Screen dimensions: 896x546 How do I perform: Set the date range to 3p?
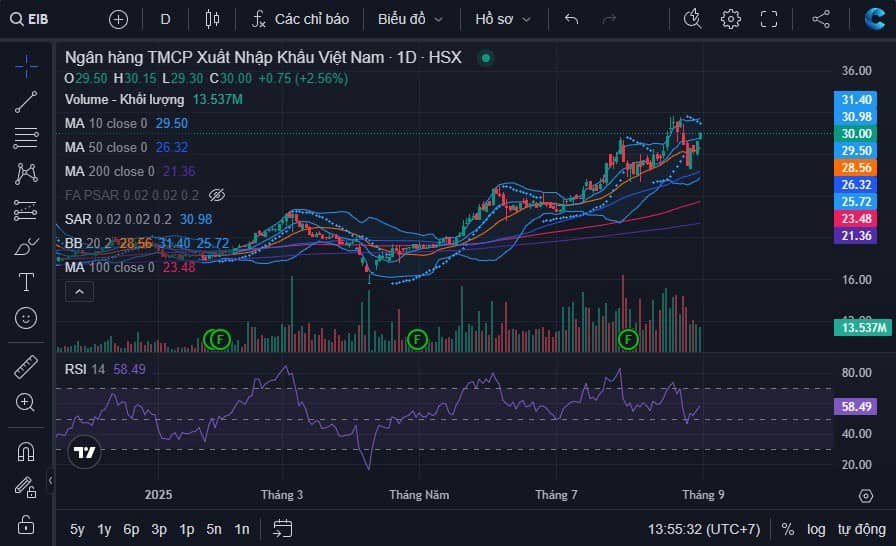pos(159,529)
